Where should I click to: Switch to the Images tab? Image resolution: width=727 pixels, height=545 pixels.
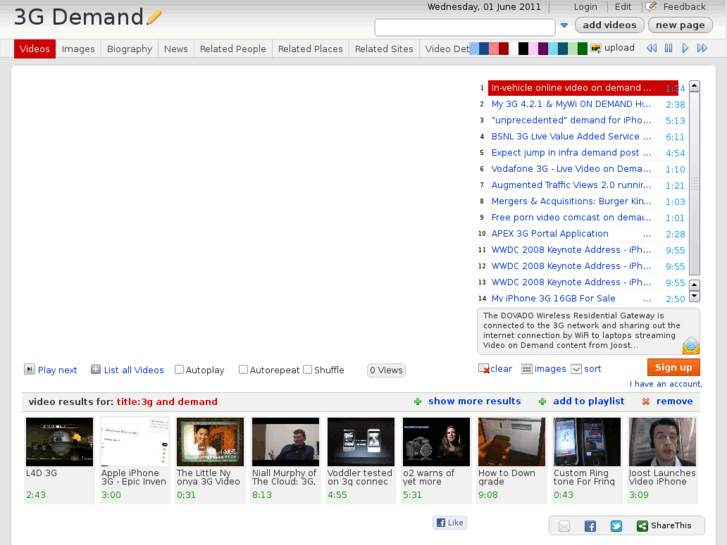click(x=78, y=49)
